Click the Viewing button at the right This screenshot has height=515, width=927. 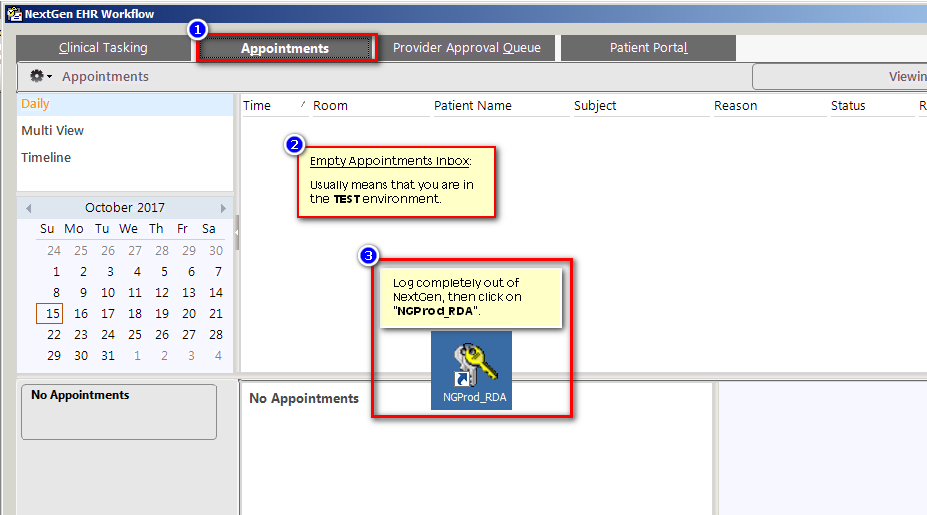(x=840, y=77)
